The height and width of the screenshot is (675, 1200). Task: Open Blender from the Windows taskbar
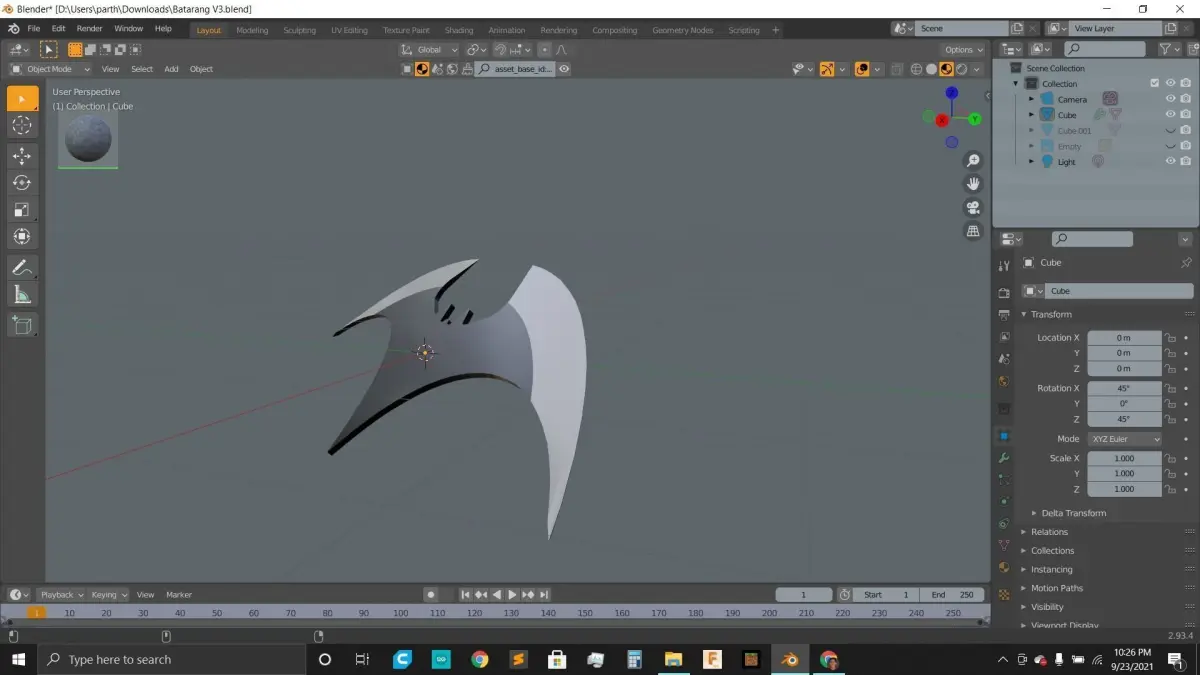(790, 659)
